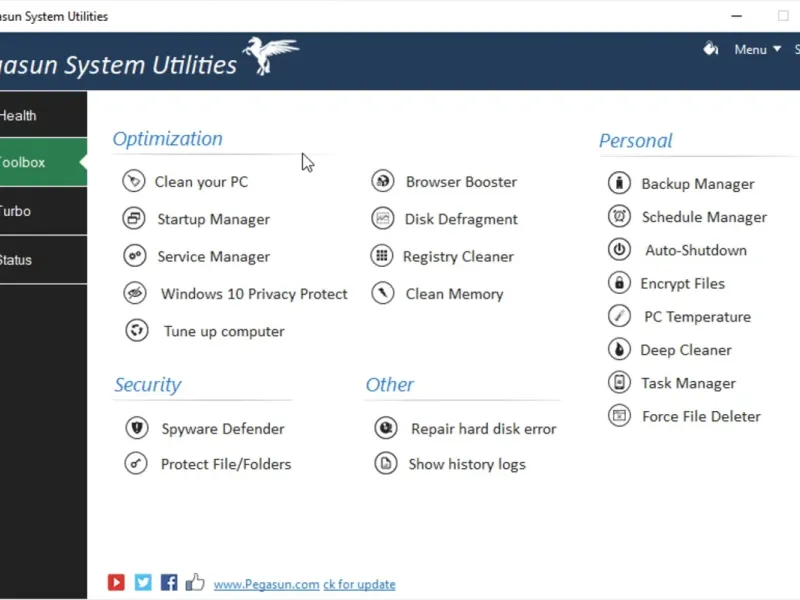
Task: Click the Auto-Shutdown power icon
Action: 619,249
